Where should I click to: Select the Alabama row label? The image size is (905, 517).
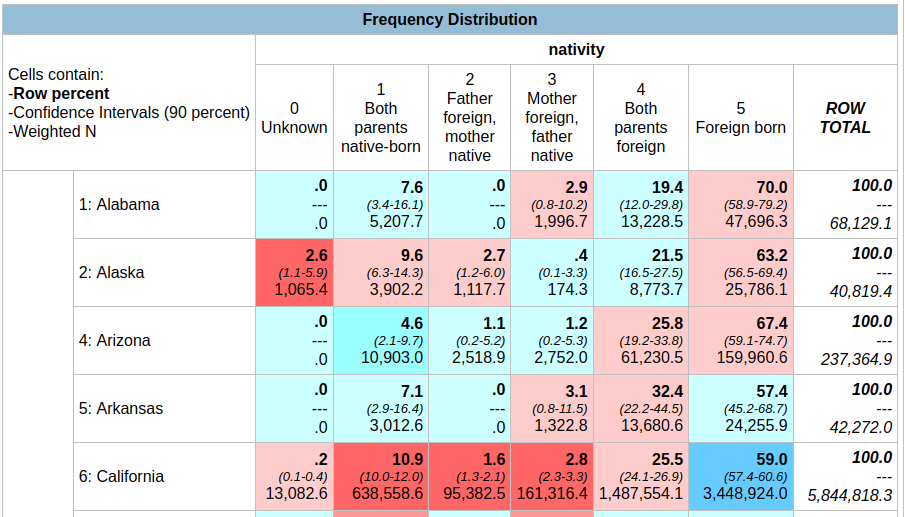point(119,205)
